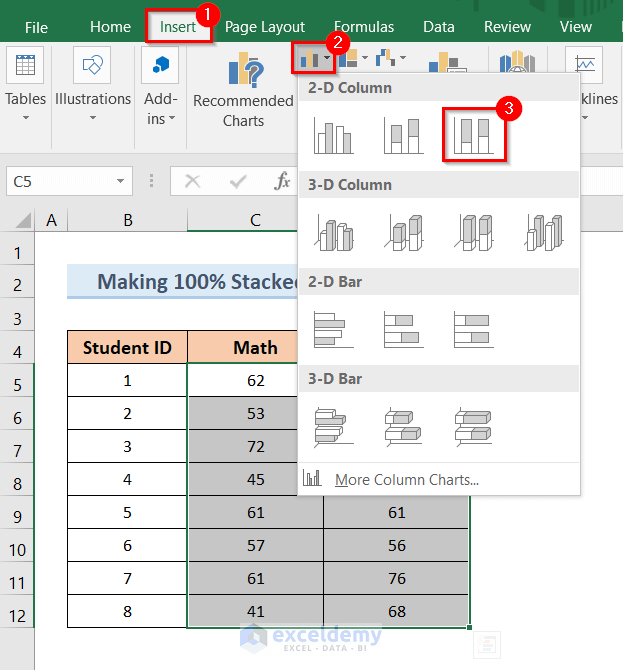Screen dimensions: 623x670
Task: Select the Clustered Column chart icon
Action: (333, 135)
